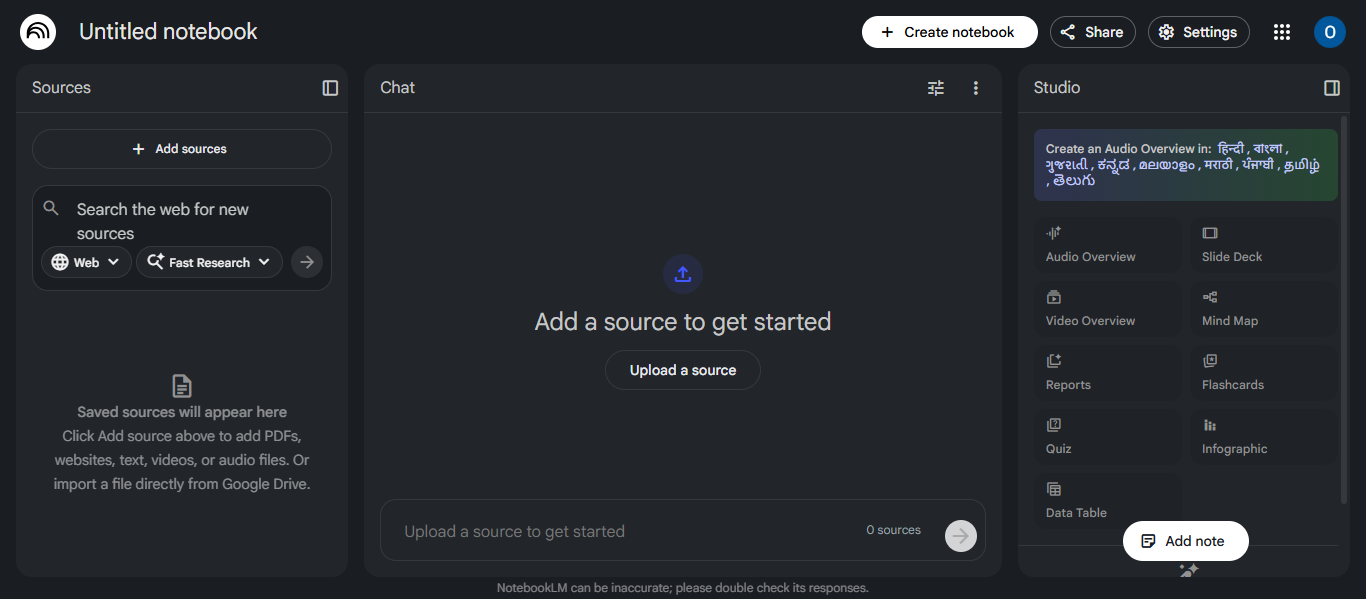Screen dimensions: 1366x599
Task: Open the Google apps grid
Action: (1282, 32)
